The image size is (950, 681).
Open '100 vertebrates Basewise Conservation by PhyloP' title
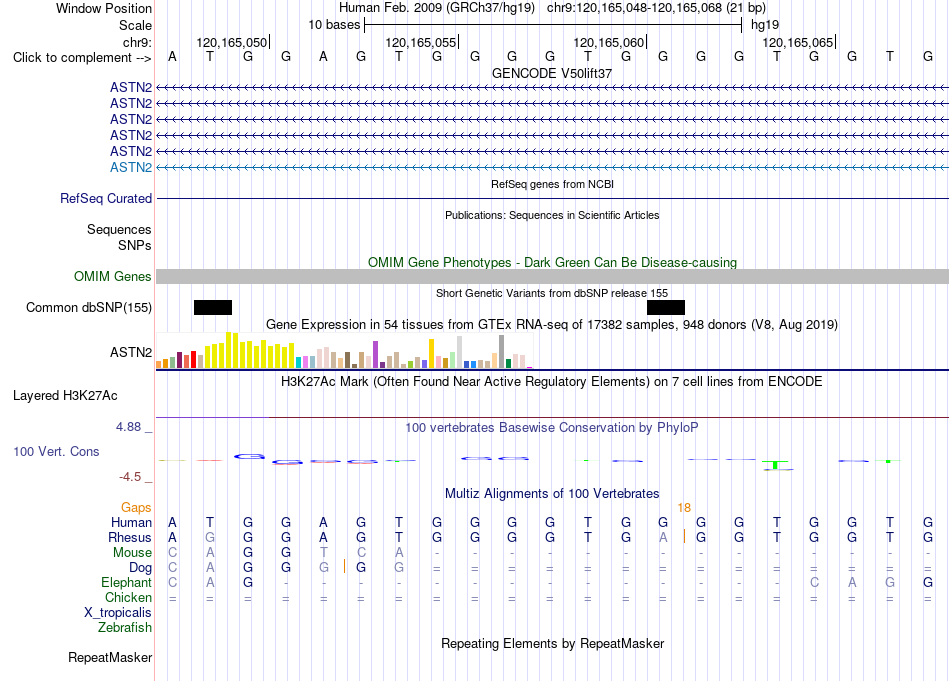[x=552, y=428]
